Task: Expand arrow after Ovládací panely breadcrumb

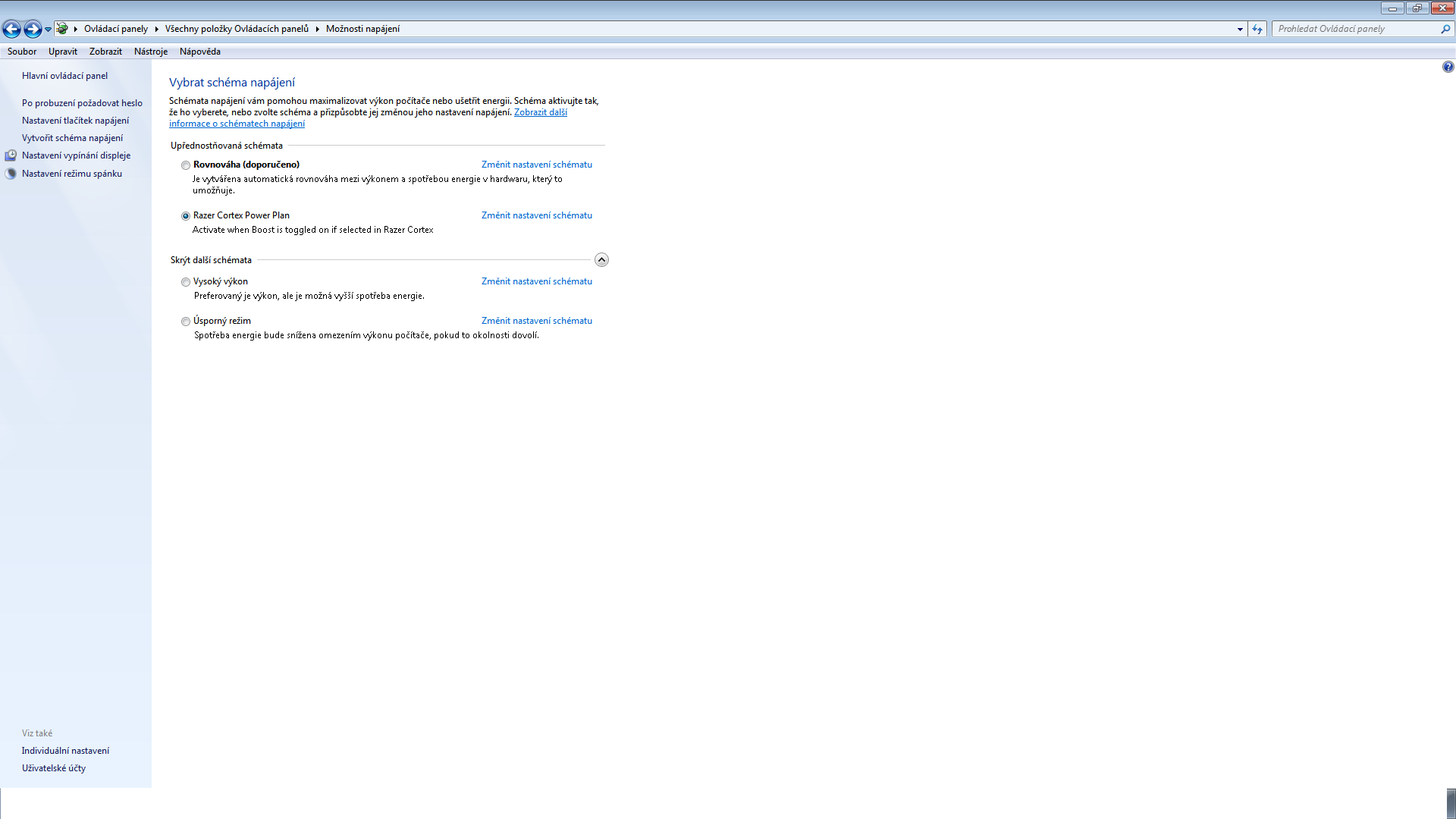Action: (156, 29)
